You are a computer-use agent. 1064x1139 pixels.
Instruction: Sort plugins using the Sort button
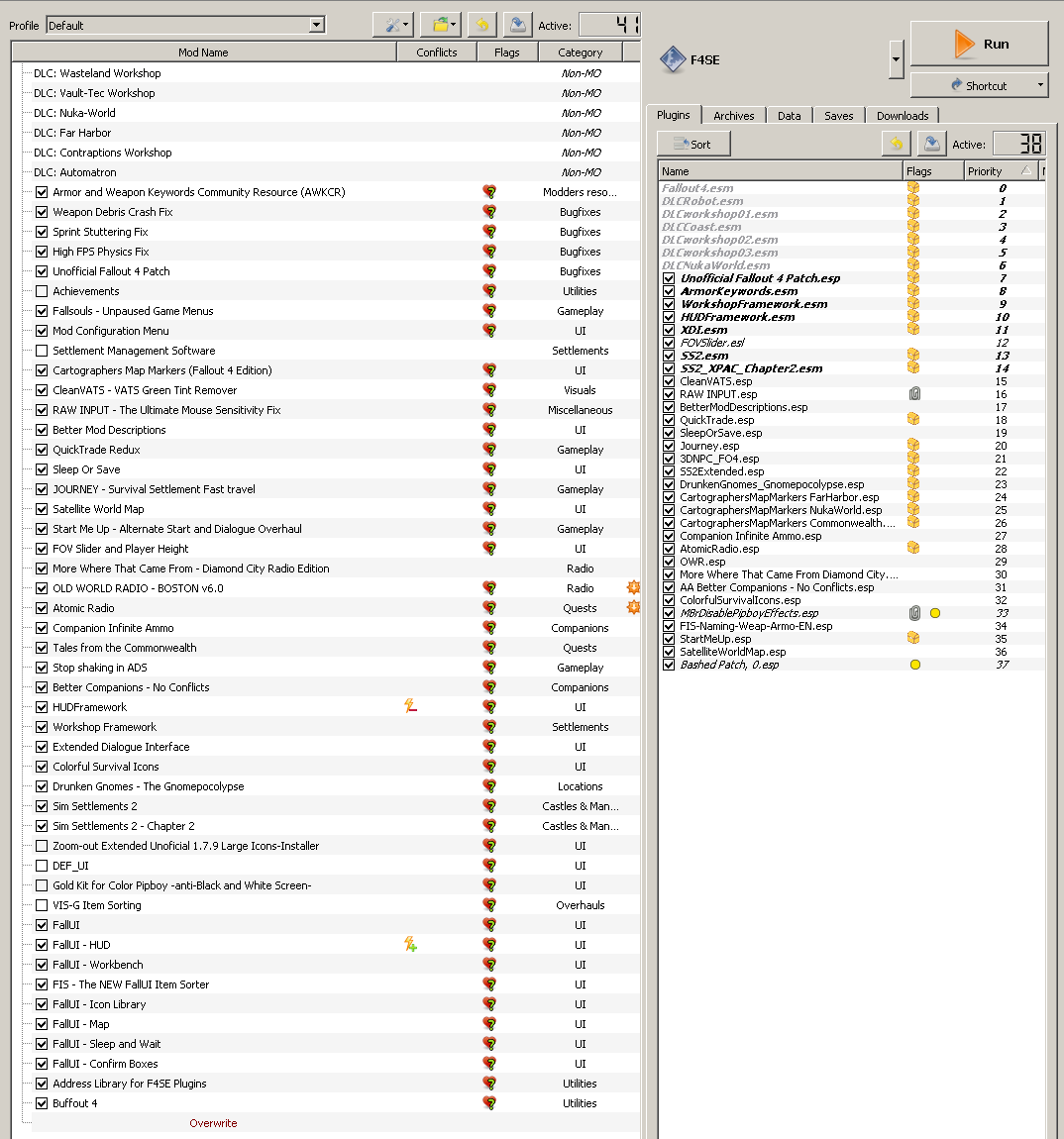point(693,144)
